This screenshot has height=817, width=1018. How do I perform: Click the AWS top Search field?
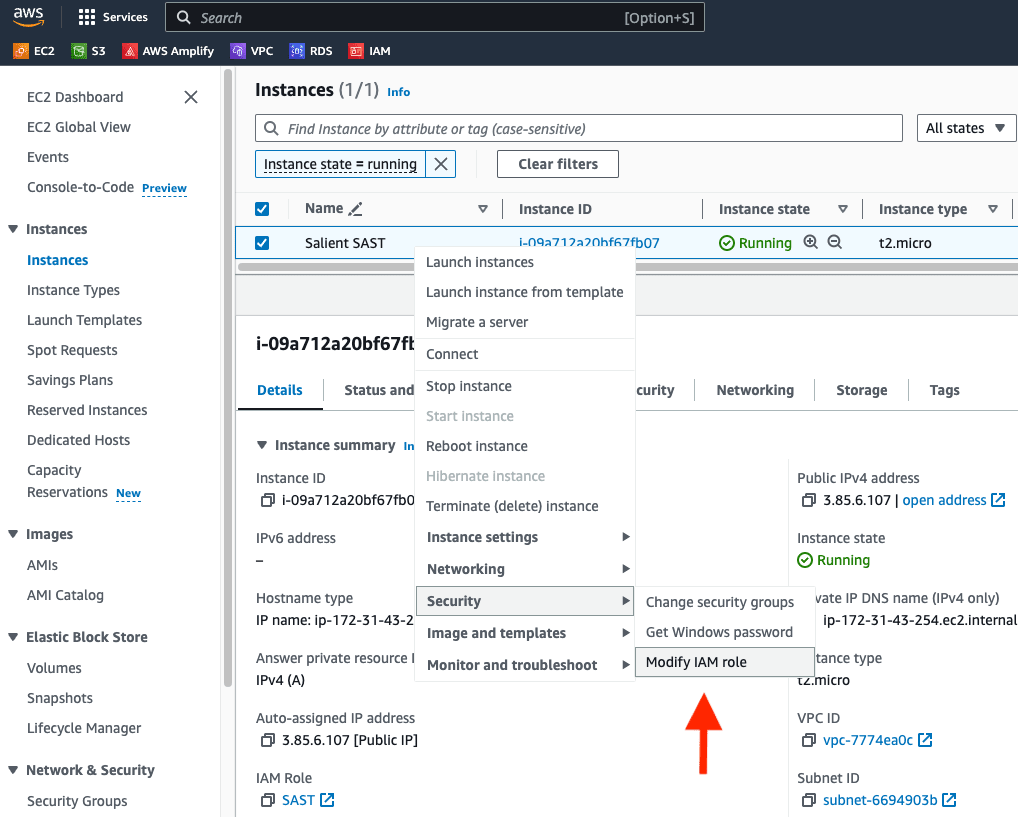click(x=435, y=18)
